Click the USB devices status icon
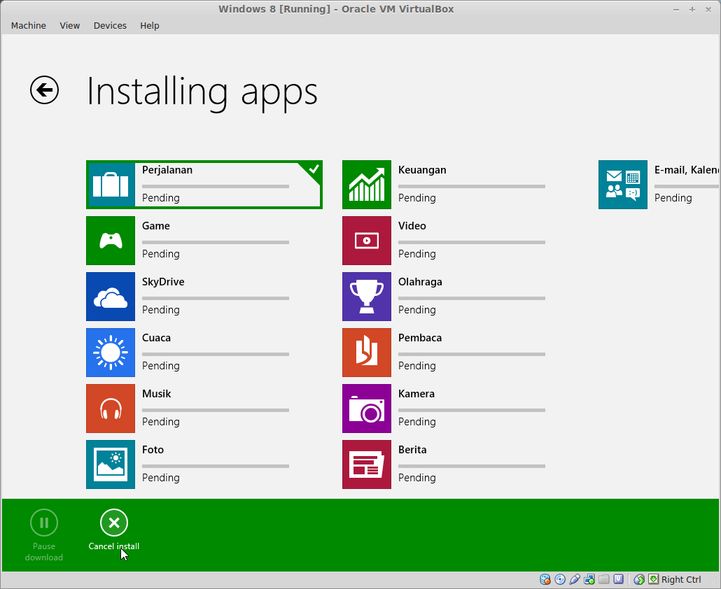The height and width of the screenshot is (589, 721). pos(574,579)
